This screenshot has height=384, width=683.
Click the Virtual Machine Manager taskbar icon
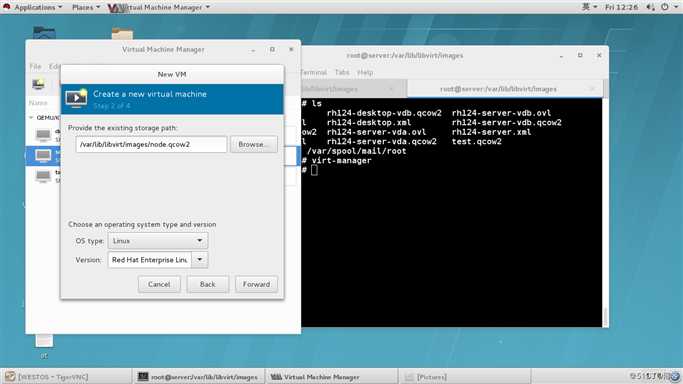pos(276,377)
